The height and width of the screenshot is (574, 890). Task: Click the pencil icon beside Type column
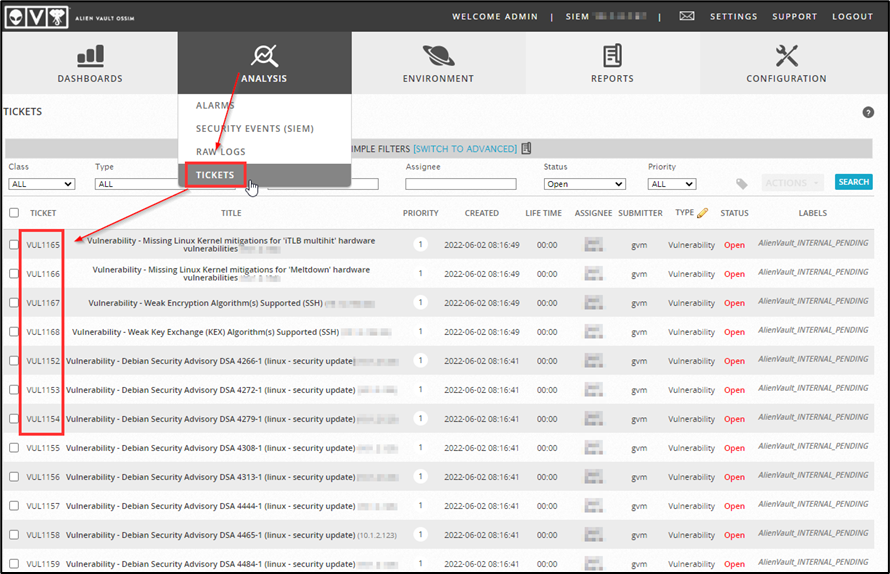coord(703,213)
